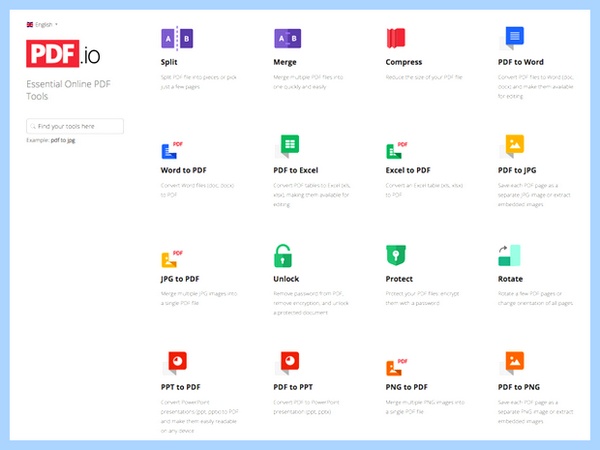Open the Merge tool icon
The image size is (600, 450).
(288, 38)
